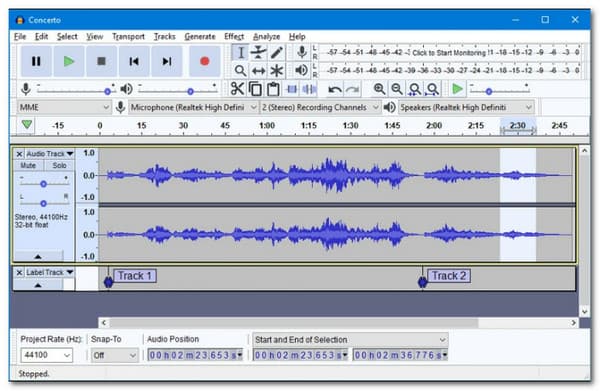Image resolution: width=600 pixels, height=391 pixels.
Task: Click the recording volume slider handle
Action: [x=108, y=91]
